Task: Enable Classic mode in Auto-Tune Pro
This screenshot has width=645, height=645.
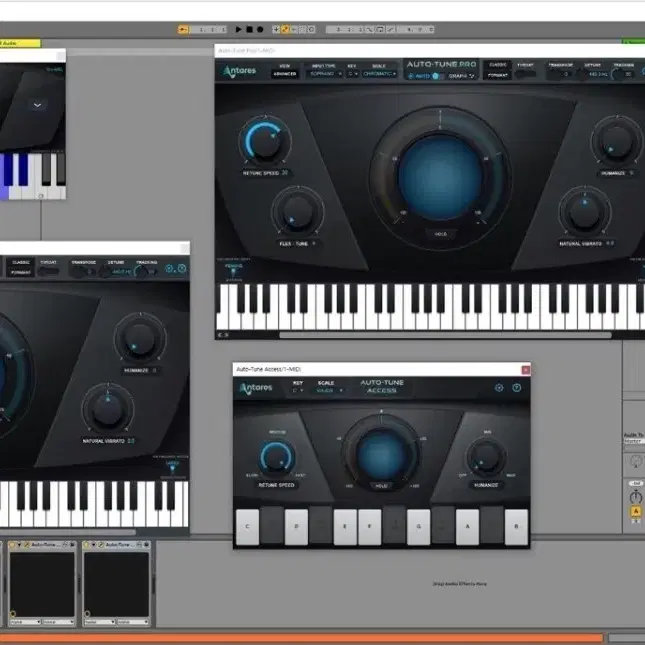Action: 497,65
